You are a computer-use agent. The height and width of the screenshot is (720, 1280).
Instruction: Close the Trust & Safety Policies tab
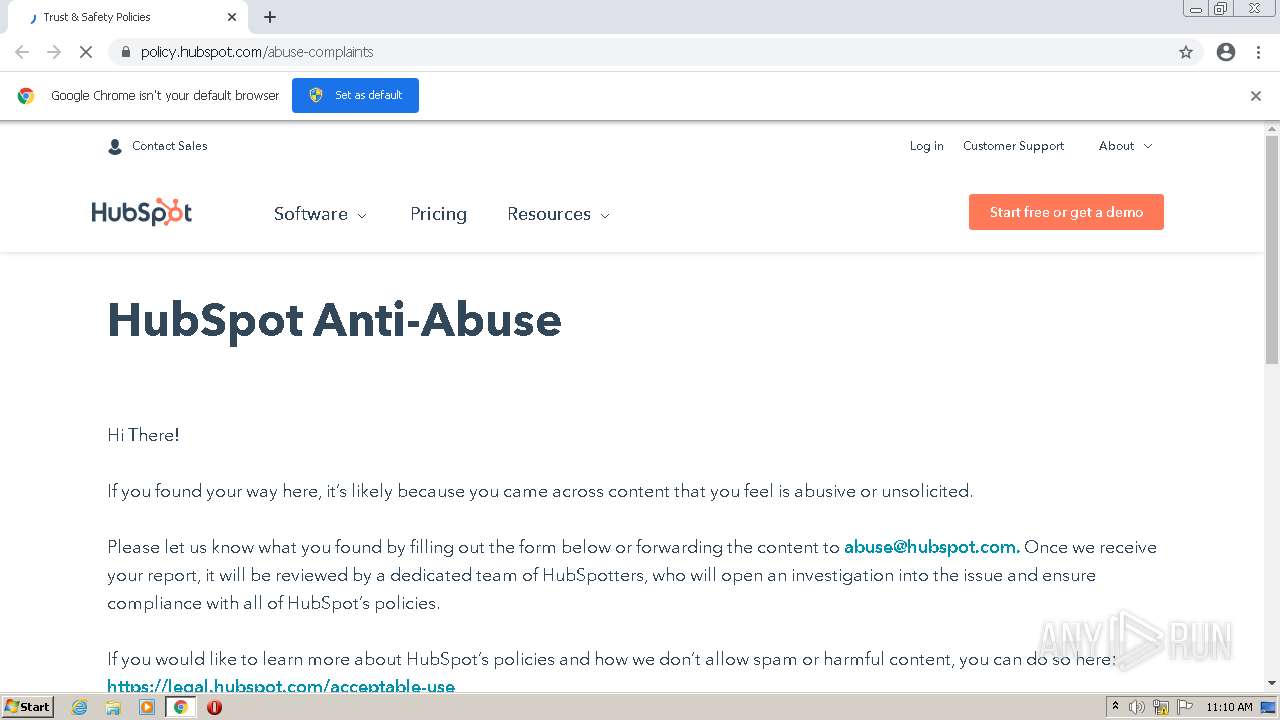(232, 17)
